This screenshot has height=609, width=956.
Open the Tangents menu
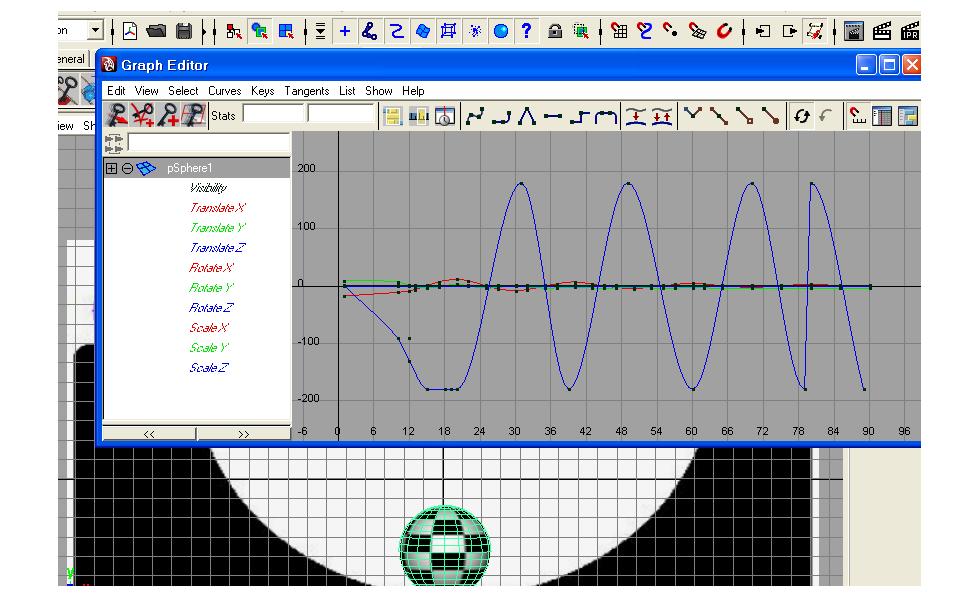point(307,91)
